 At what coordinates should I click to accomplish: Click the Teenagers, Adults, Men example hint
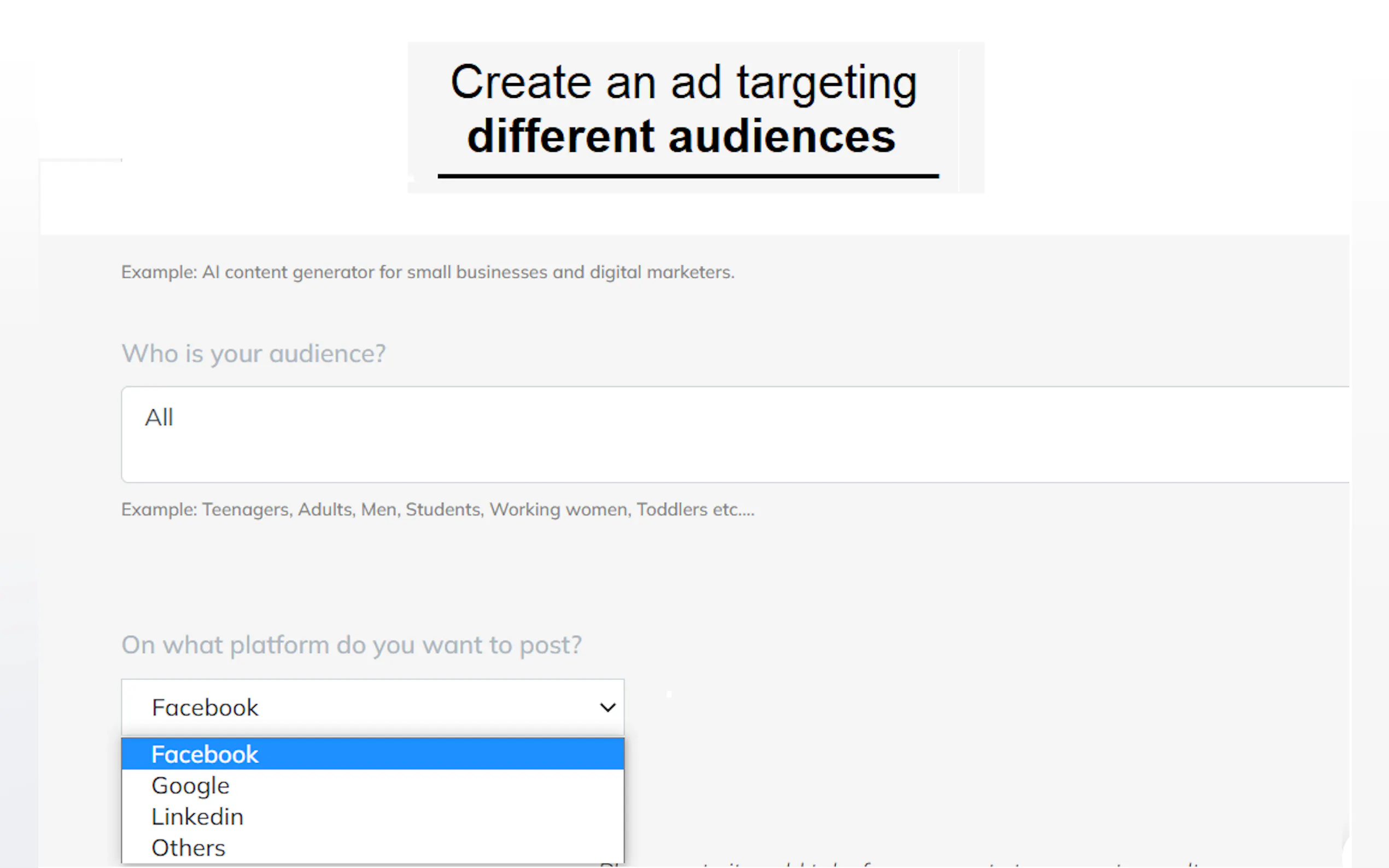click(x=437, y=510)
